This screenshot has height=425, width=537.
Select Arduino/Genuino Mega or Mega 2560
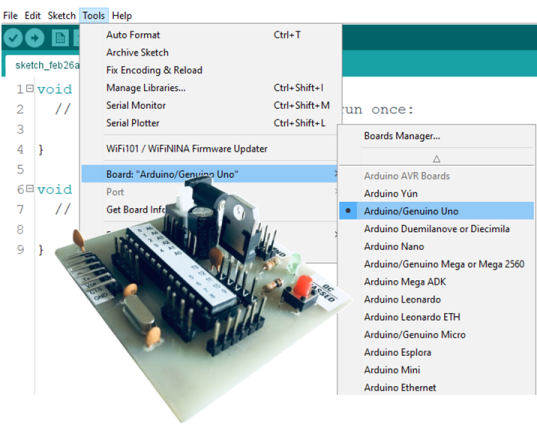[x=436, y=264]
